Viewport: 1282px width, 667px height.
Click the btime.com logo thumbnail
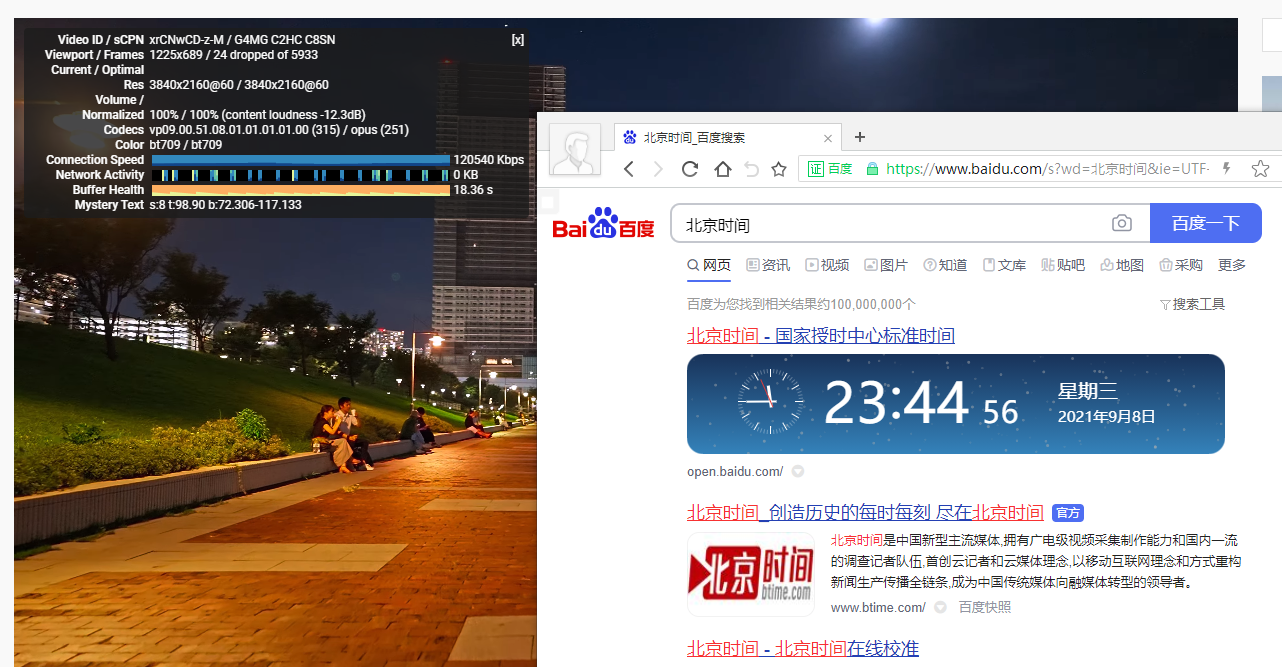pyautogui.click(x=751, y=574)
